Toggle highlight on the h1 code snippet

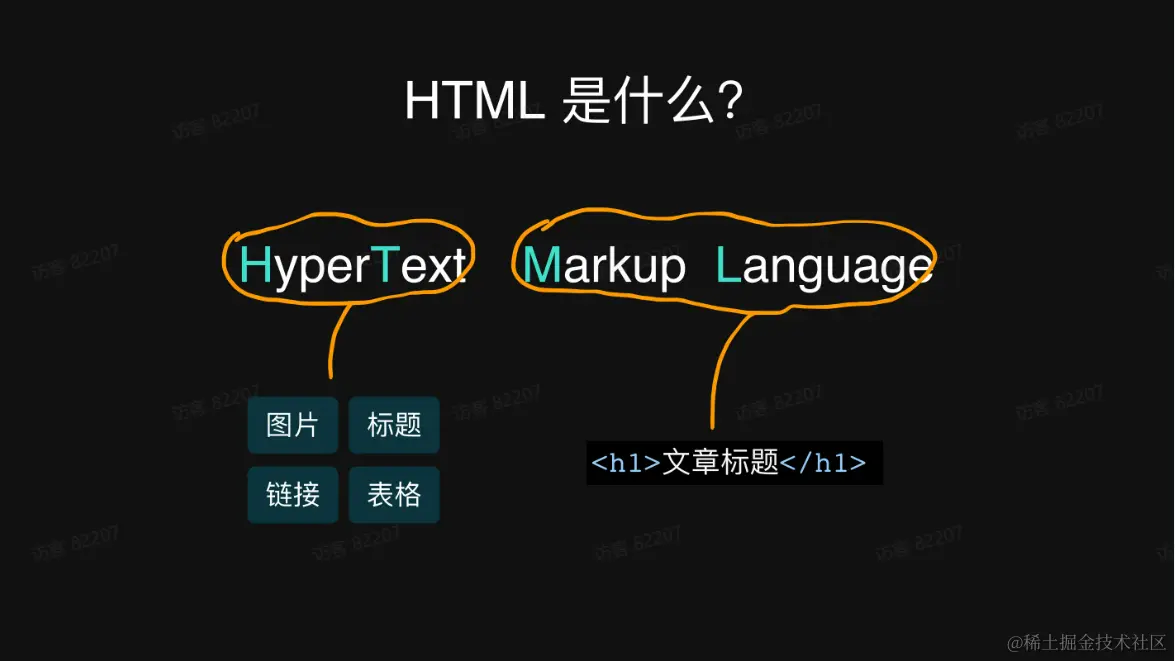733,463
